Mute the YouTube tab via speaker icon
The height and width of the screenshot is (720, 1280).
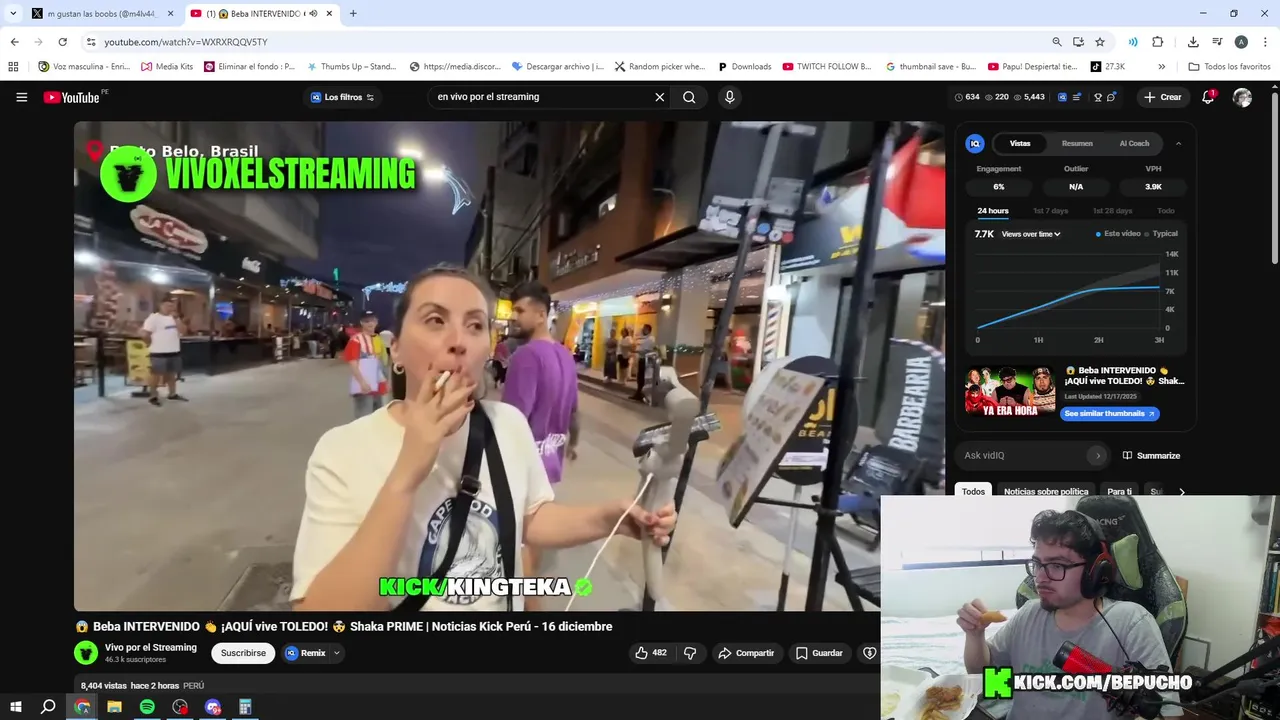313,14
